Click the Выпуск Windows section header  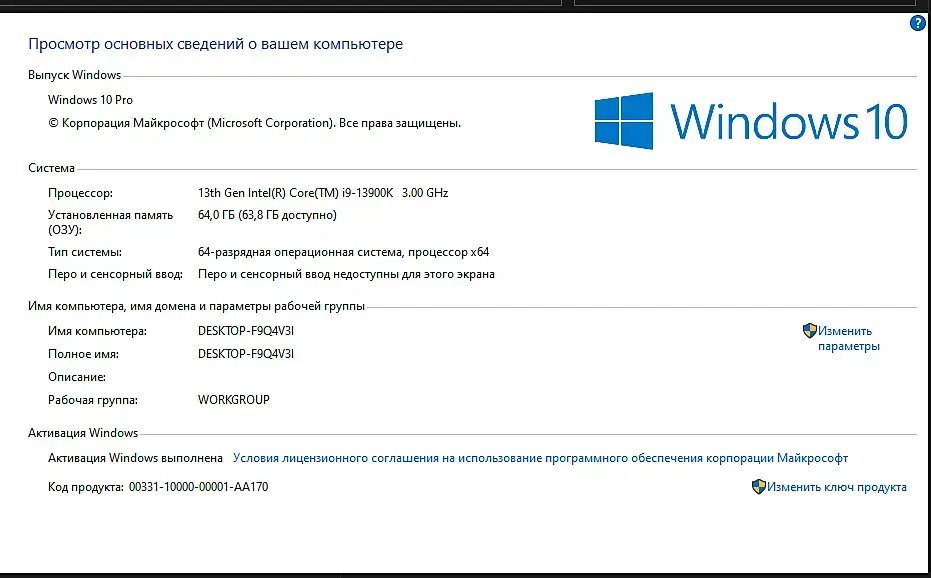point(74,75)
